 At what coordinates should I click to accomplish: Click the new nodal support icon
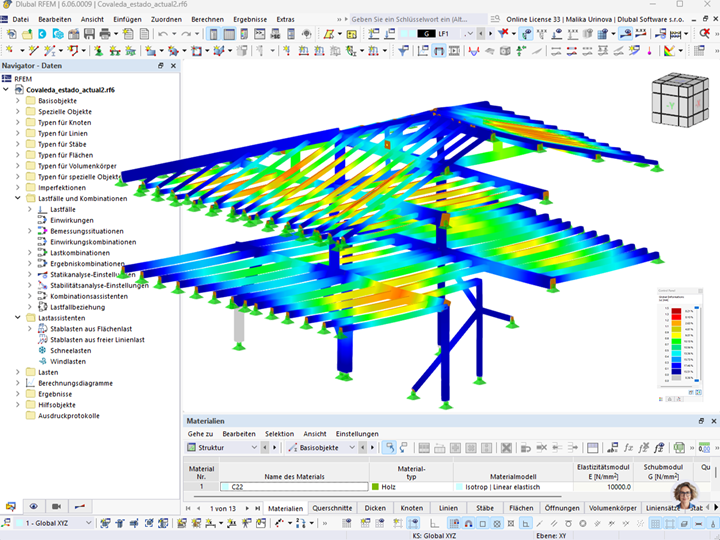point(98,51)
